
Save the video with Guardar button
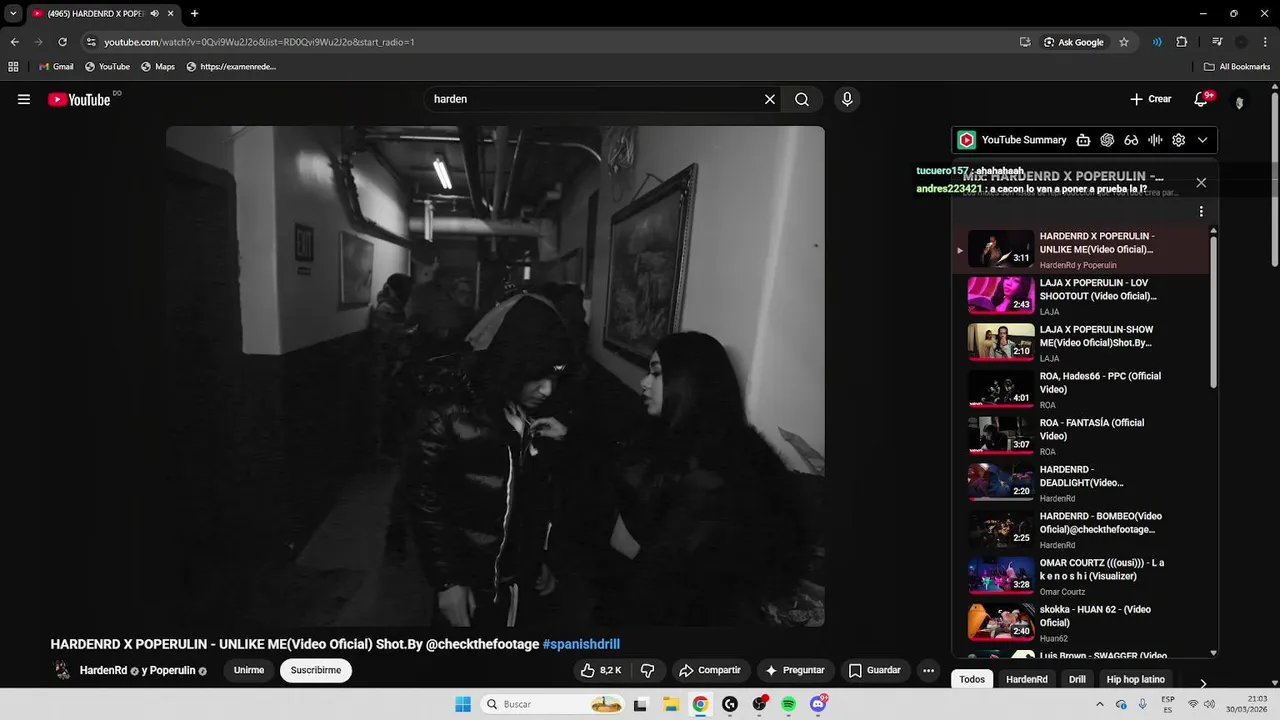(875, 670)
